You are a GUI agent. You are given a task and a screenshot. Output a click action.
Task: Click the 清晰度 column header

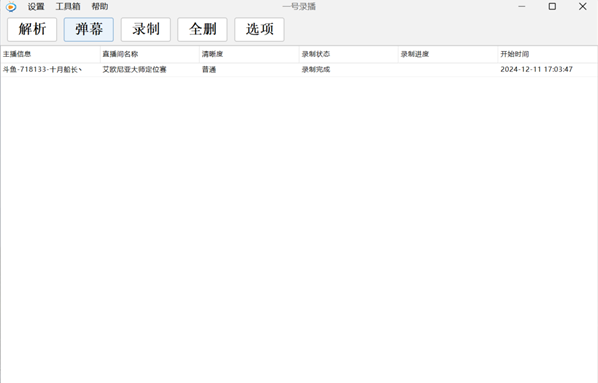pyautogui.click(x=249, y=54)
